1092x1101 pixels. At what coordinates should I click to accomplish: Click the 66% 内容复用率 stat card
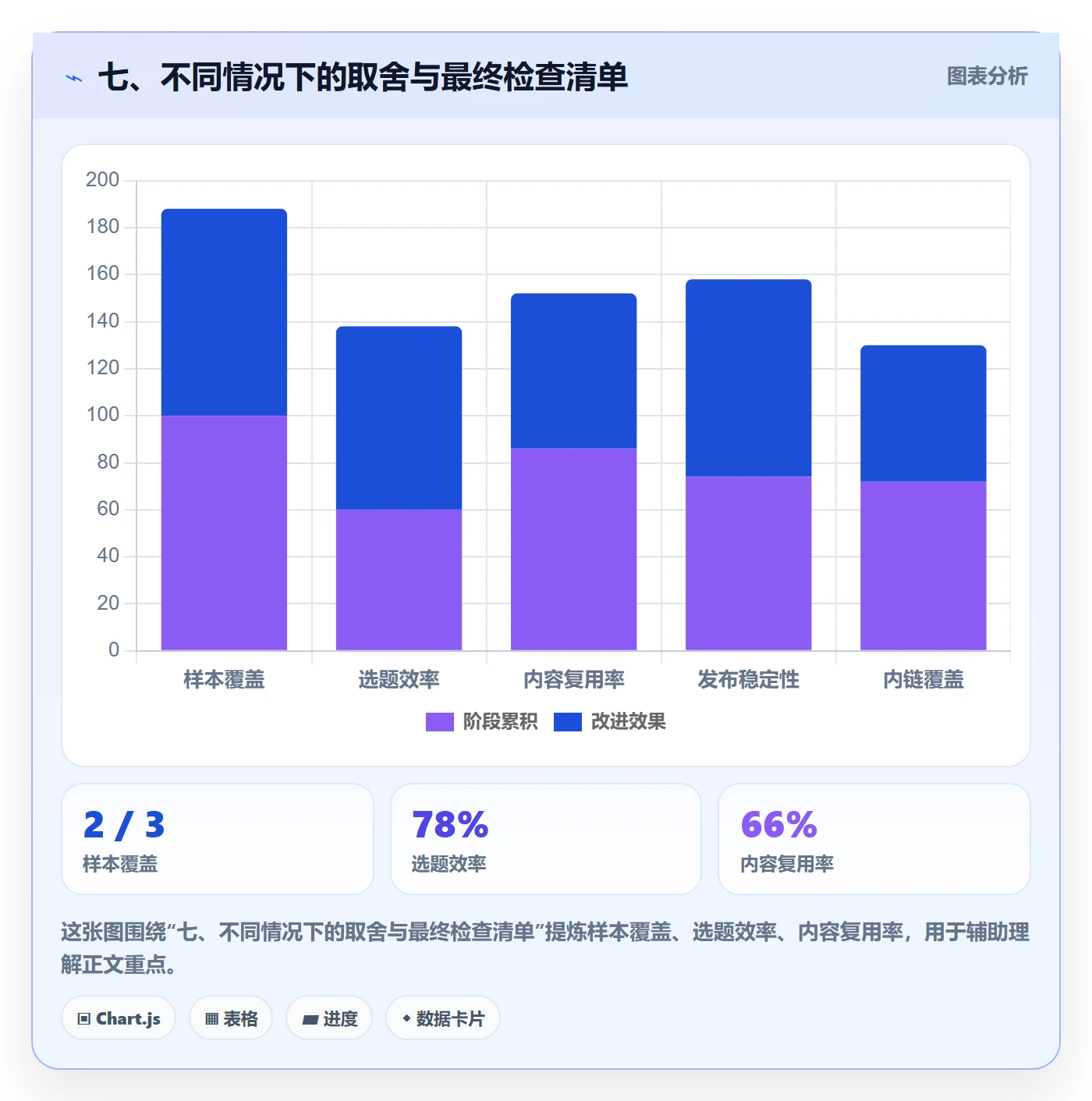[874, 839]
